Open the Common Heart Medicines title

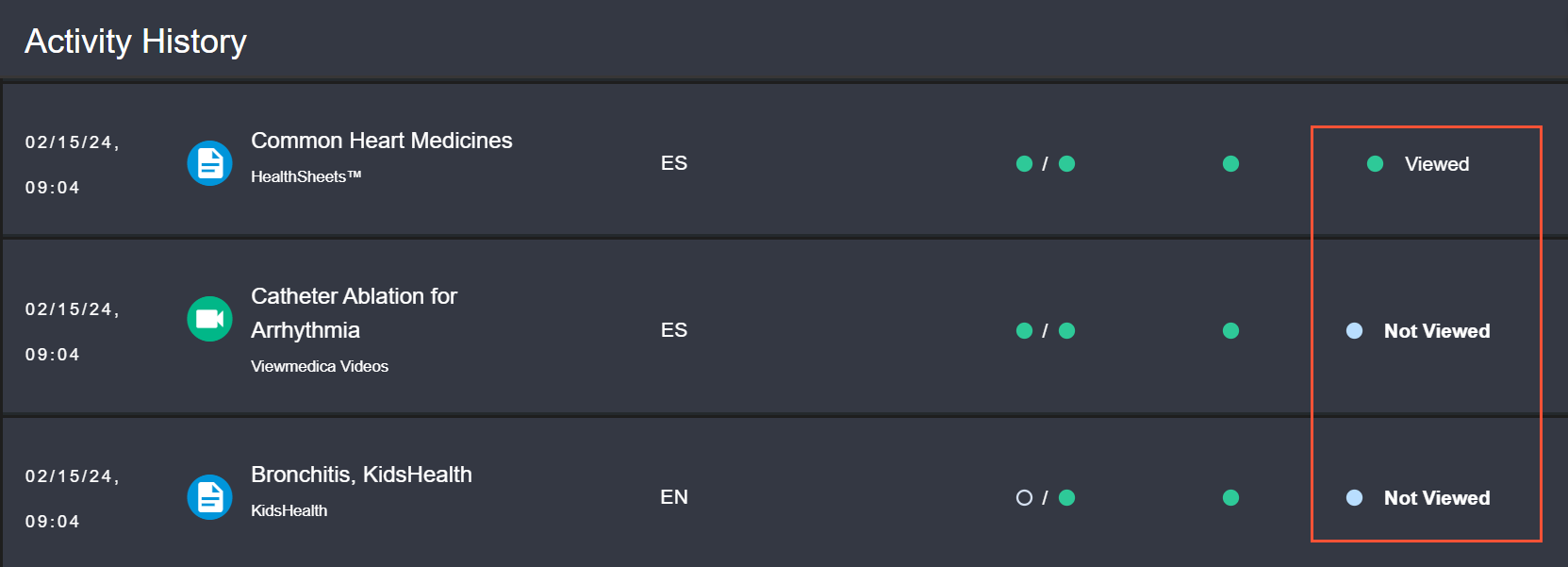point(381,141)
